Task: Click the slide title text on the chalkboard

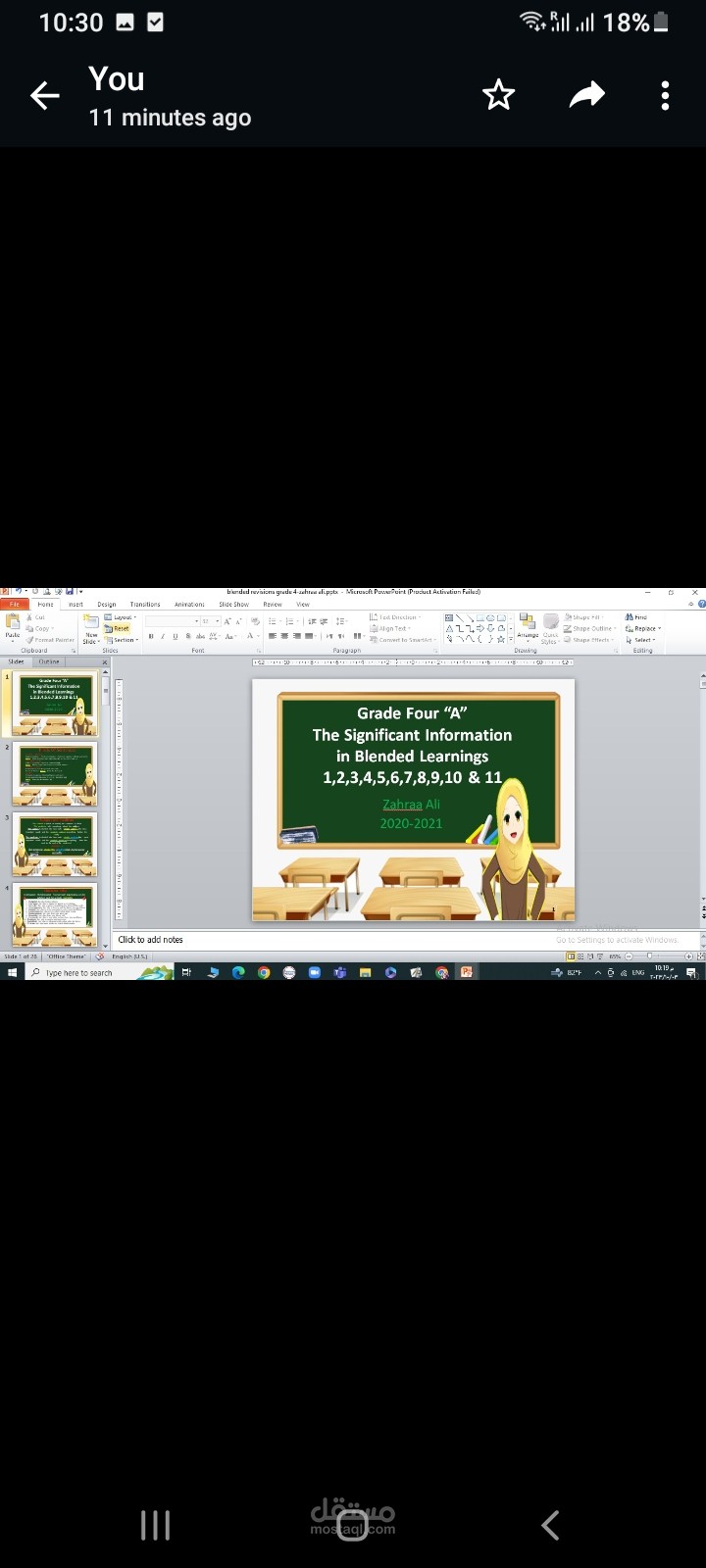Action: [412, 745]
